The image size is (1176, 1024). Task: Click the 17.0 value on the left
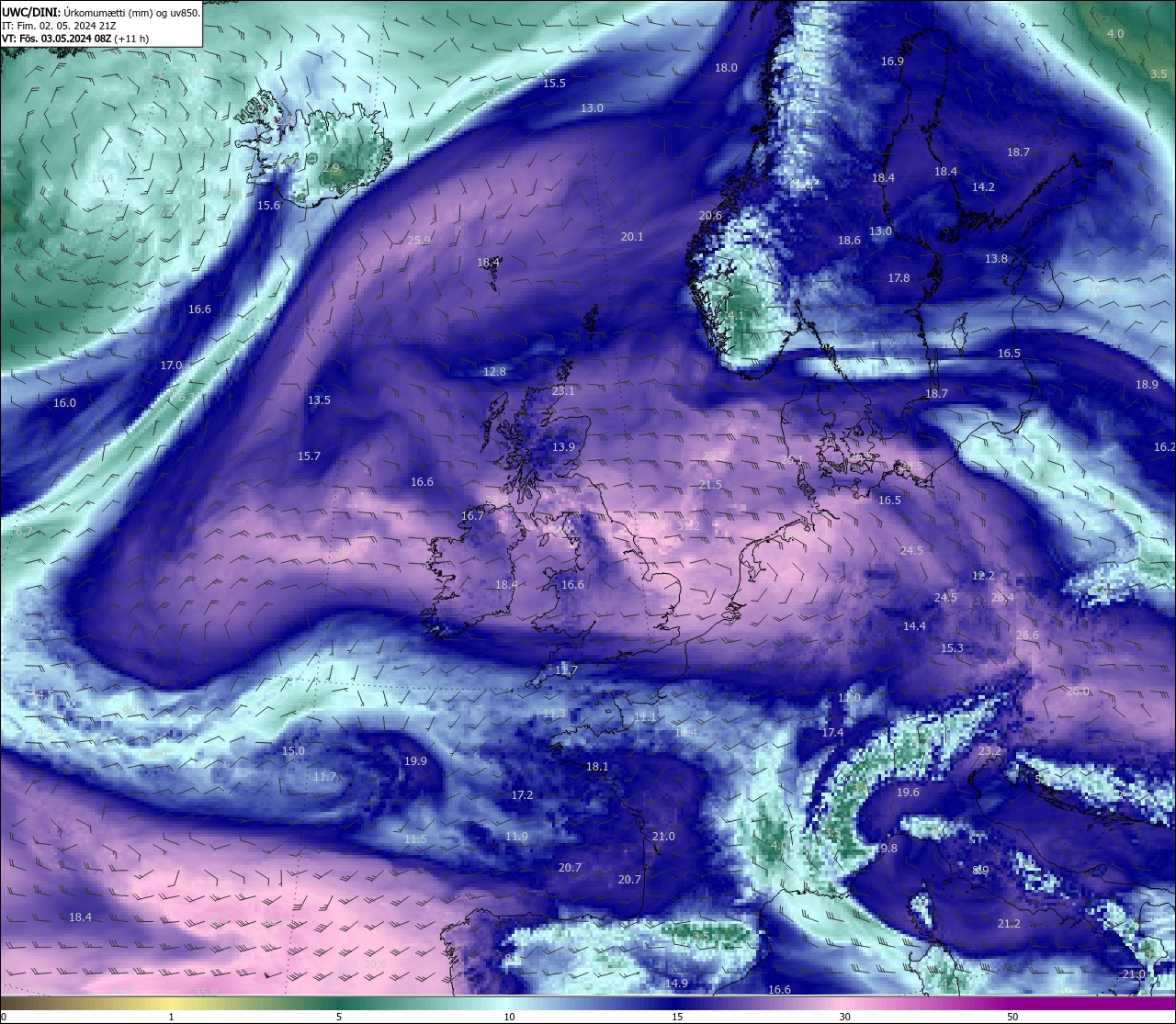pyautogui.click(x=172, y=366)
